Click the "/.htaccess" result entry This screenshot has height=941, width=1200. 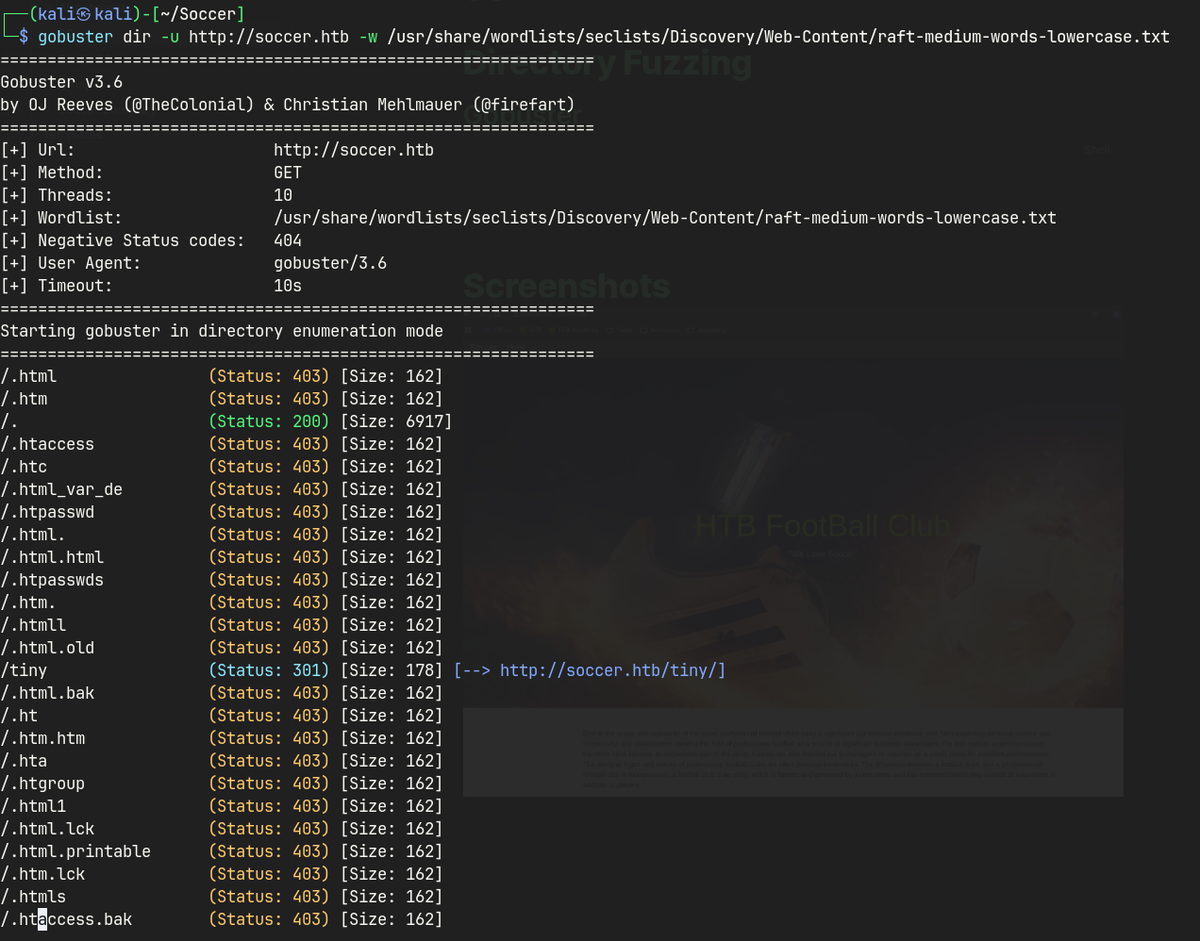point(47,444)
